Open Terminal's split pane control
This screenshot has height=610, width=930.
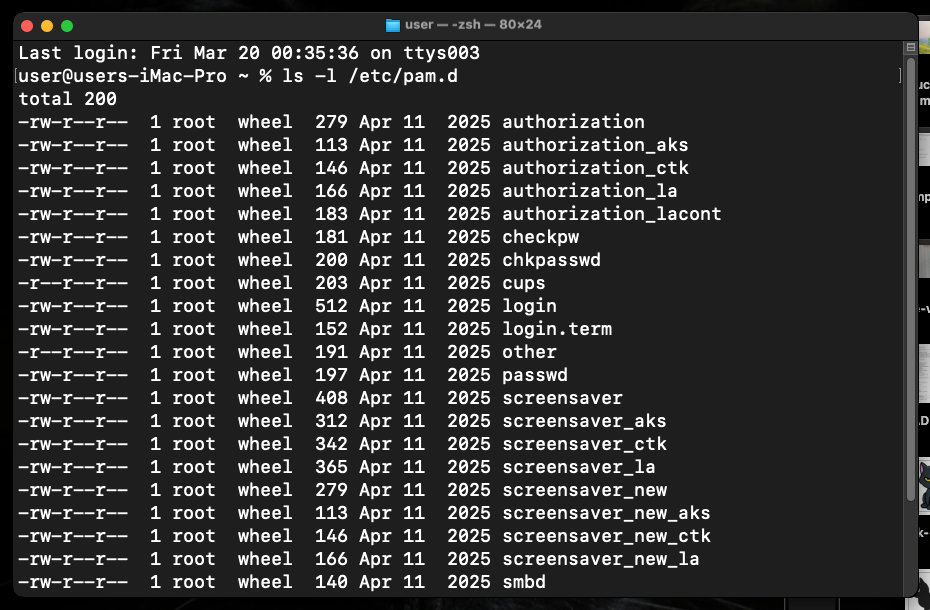(x=911, y=45)
